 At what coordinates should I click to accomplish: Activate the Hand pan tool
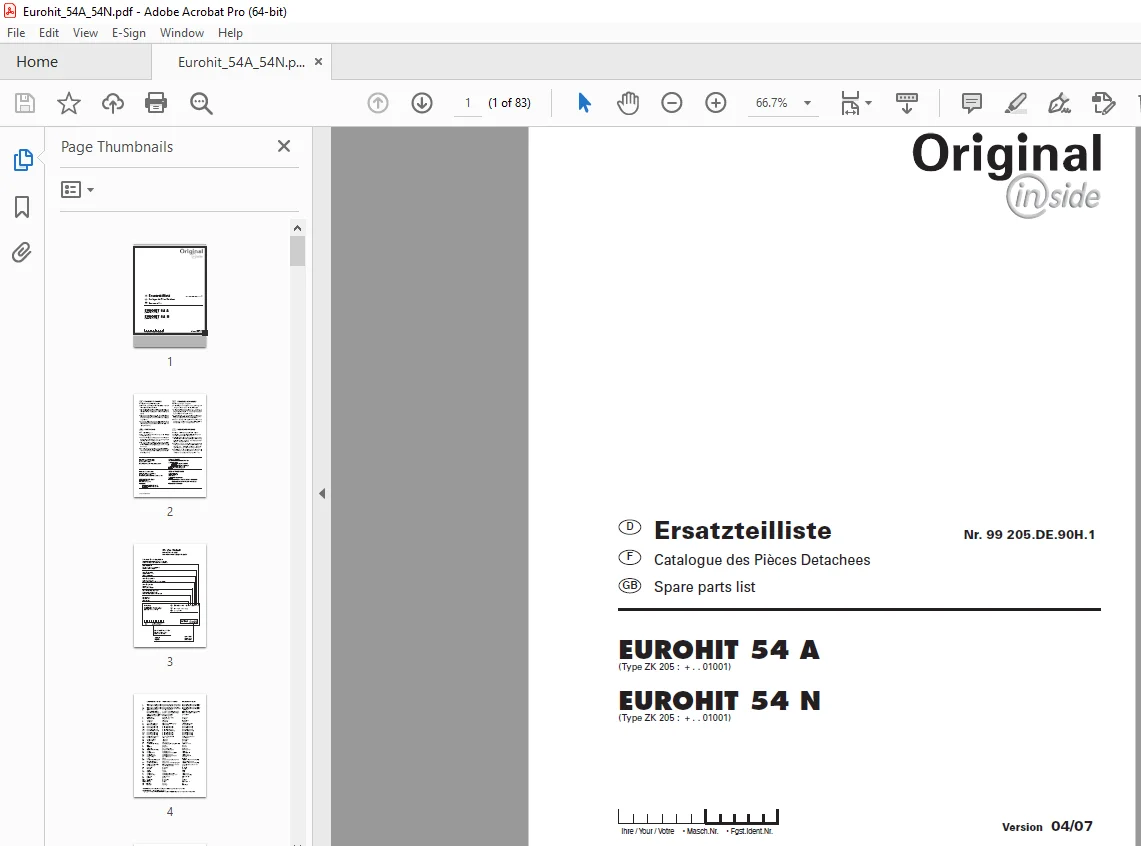tap(628, 103)
